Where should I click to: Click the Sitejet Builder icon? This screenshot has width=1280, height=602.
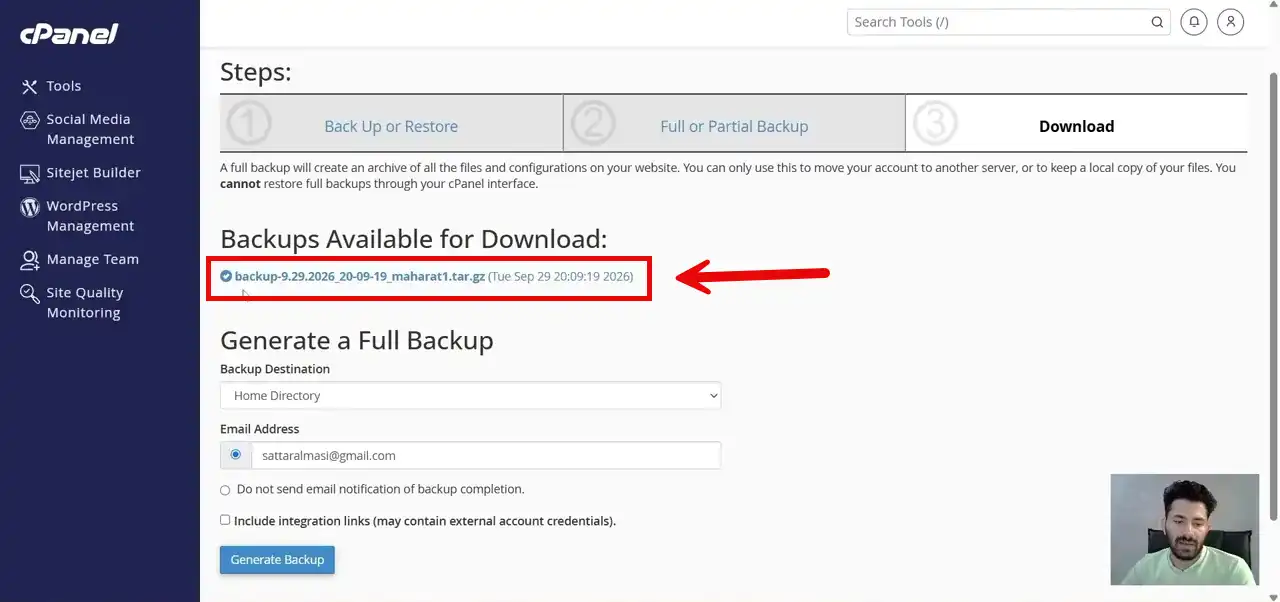tap(30, 173)
